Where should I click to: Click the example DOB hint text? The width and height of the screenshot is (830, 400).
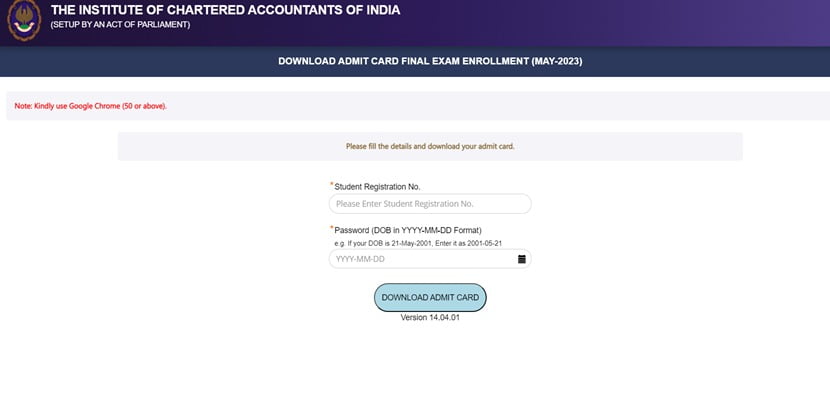417,243
